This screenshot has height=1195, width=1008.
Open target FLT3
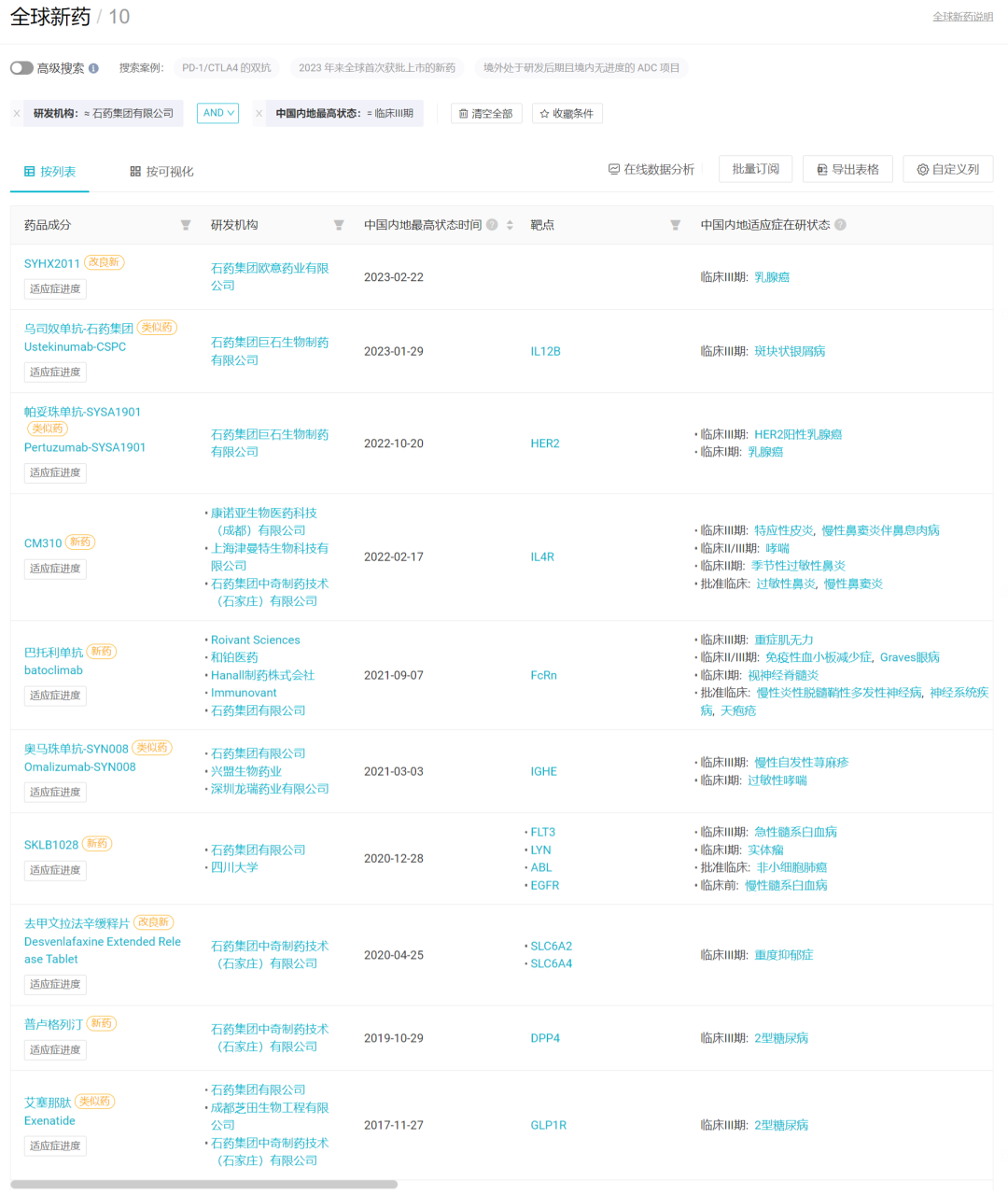coord(542,833)
